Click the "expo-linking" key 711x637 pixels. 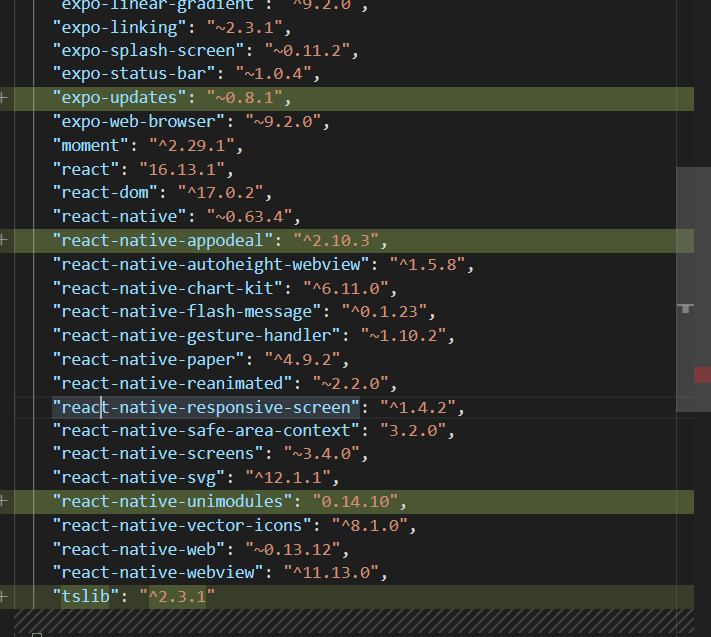(x=120, y=28)
